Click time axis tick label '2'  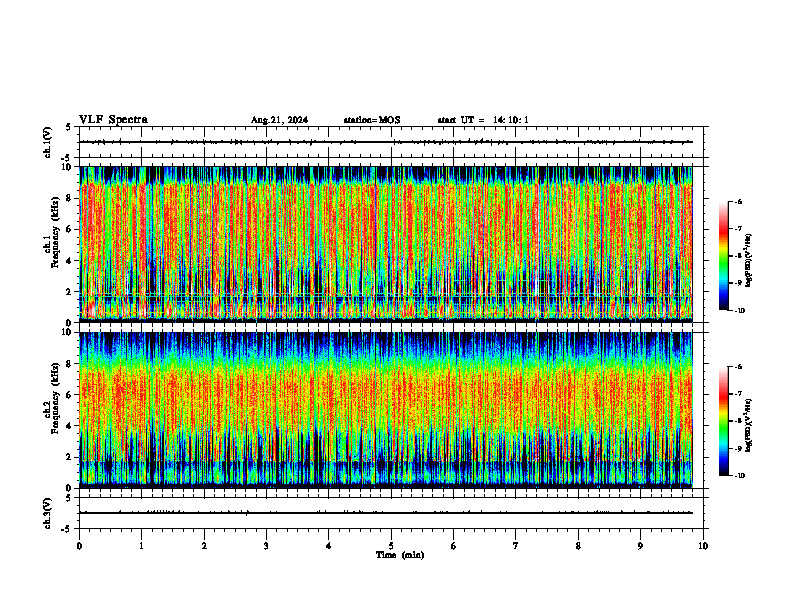tap(204, 546)
